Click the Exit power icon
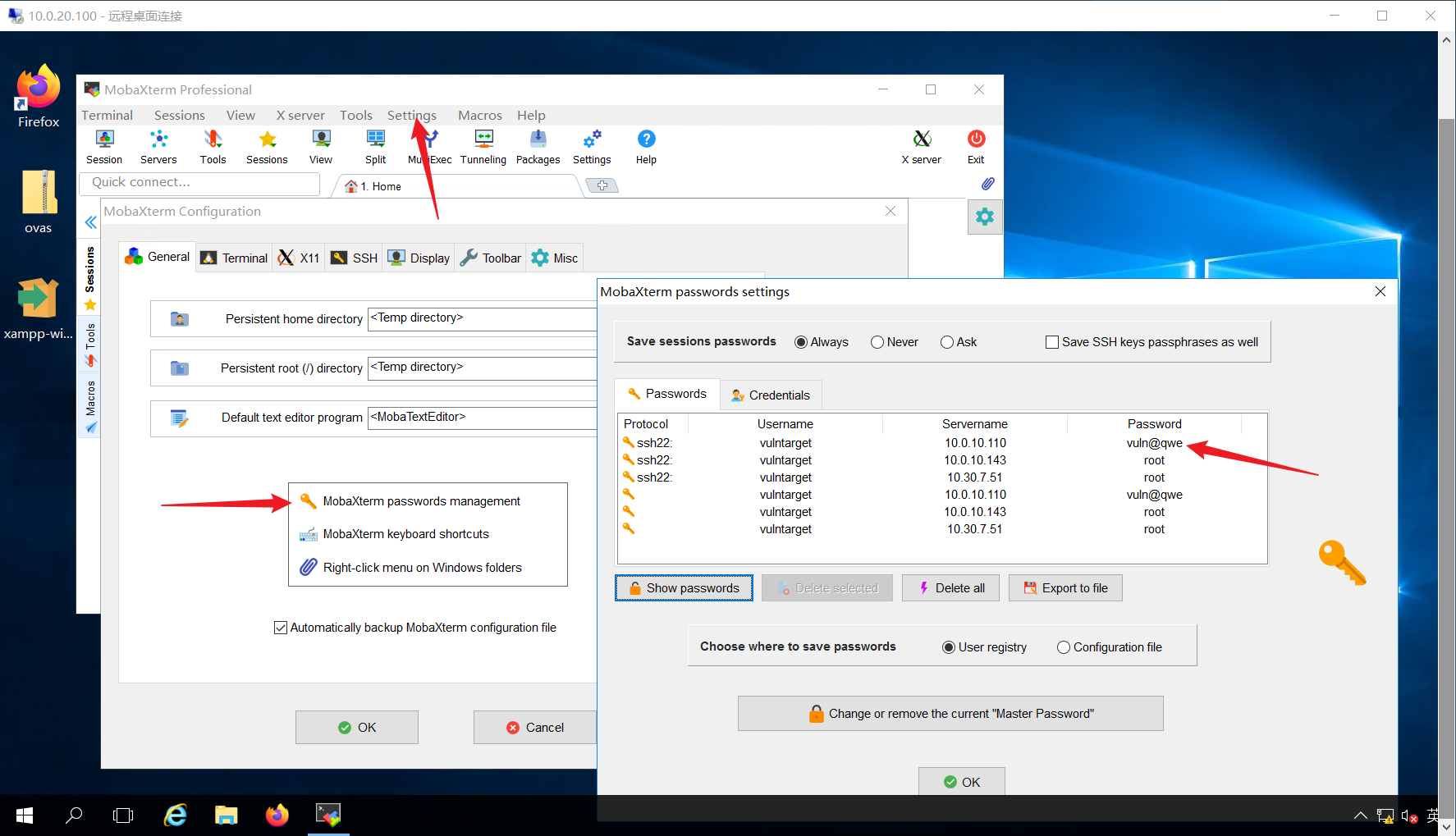Image resolution: width=1456 pixels, height=836 pixels. [x=976, y=148]
